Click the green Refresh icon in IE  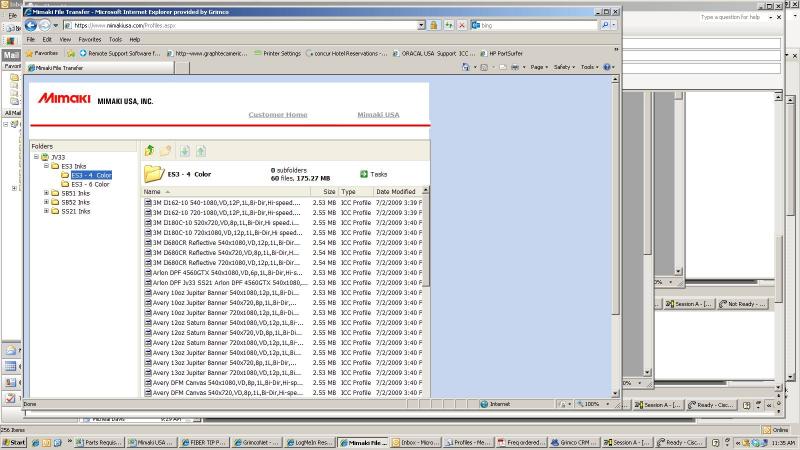coord(448,25)
